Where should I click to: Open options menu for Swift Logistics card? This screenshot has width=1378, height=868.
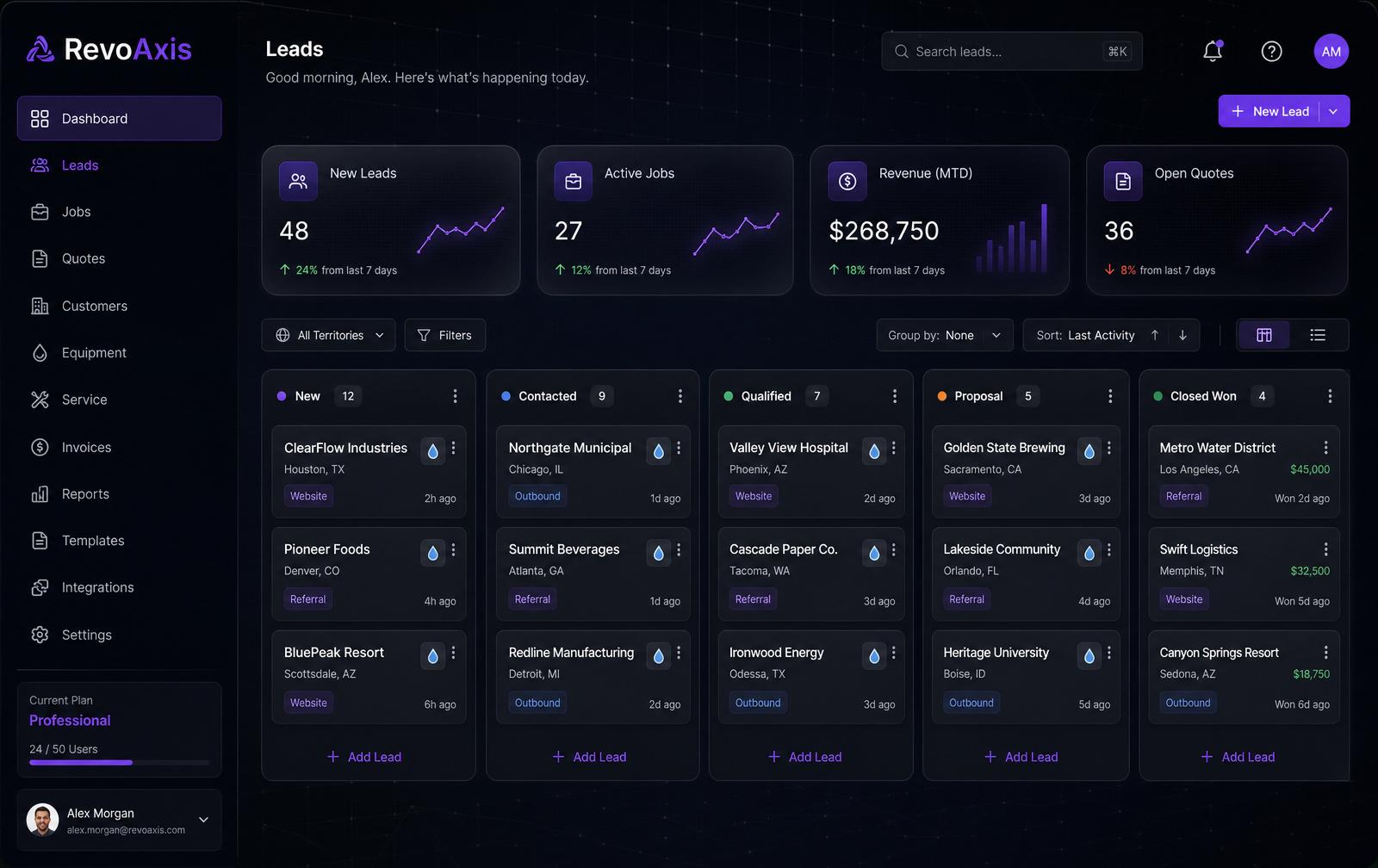[x=1325, y=549]
